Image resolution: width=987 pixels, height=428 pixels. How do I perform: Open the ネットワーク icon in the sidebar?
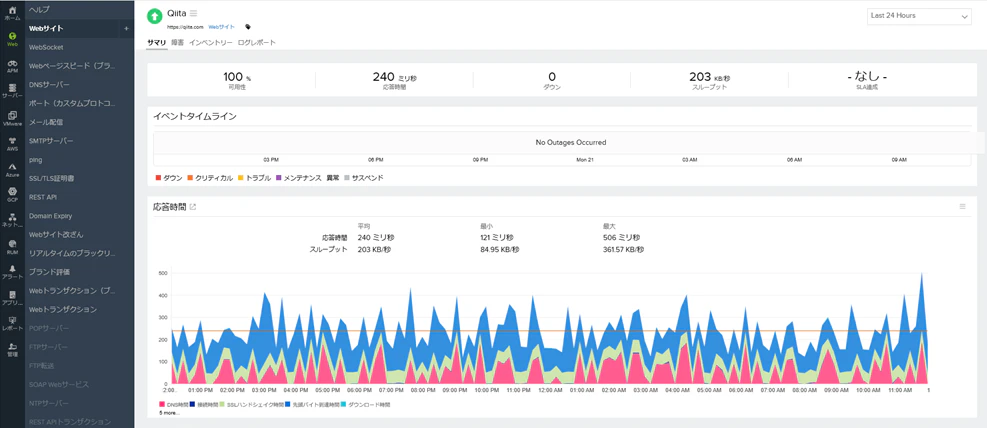click(x=13, y=218)
